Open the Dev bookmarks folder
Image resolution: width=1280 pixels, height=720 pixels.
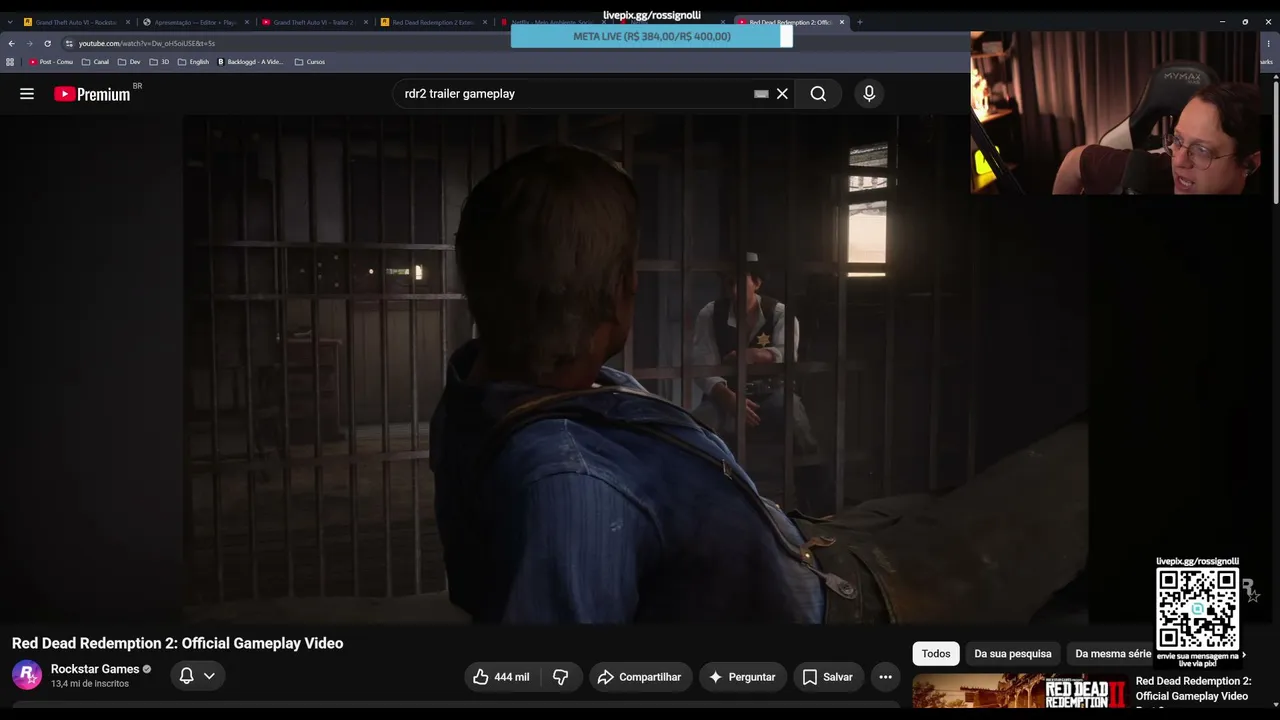pyautogui.click(x=129, y=62)
